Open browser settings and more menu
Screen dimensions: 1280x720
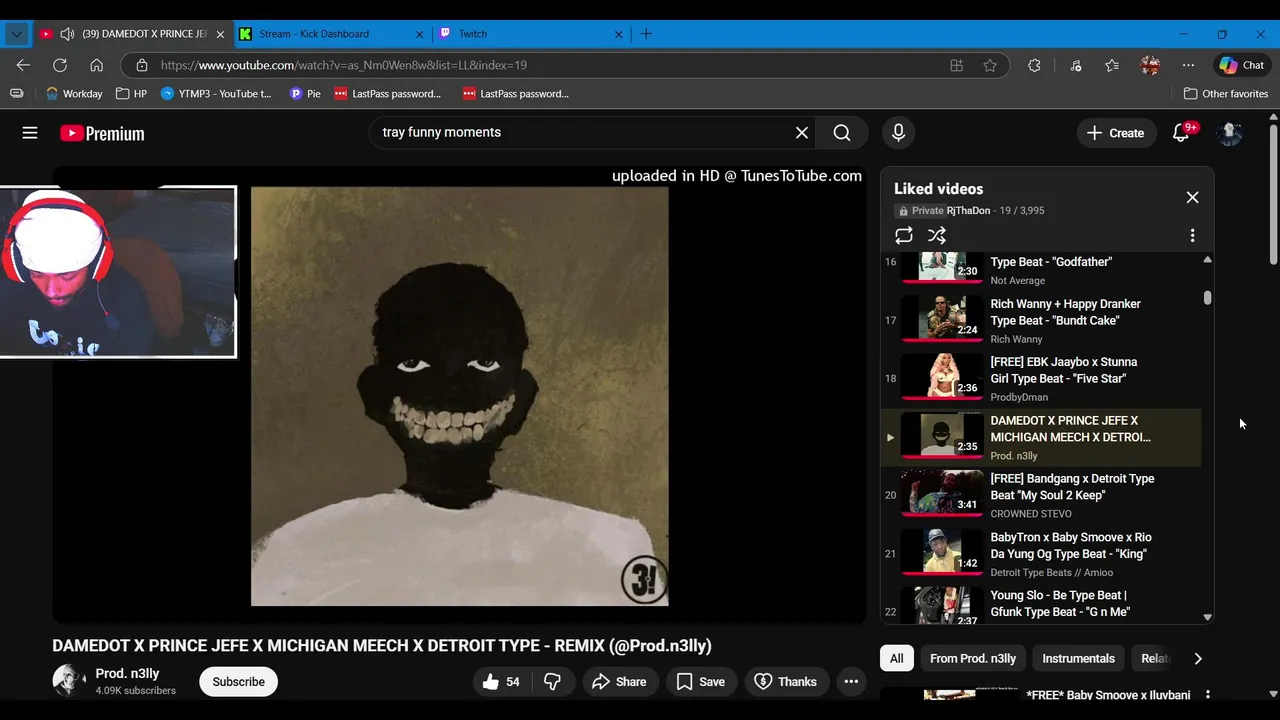pyautogui.click(x=1188, y=65)
